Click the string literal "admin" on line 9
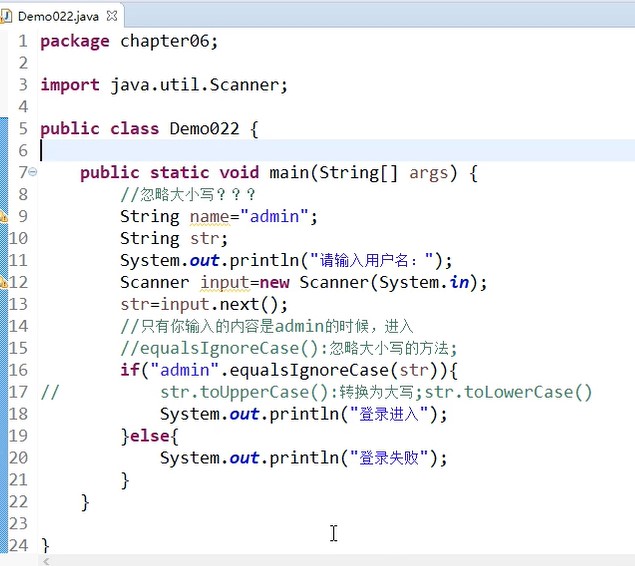The width and height of the screenshot is (635, 566). click(x=274, y=217)
